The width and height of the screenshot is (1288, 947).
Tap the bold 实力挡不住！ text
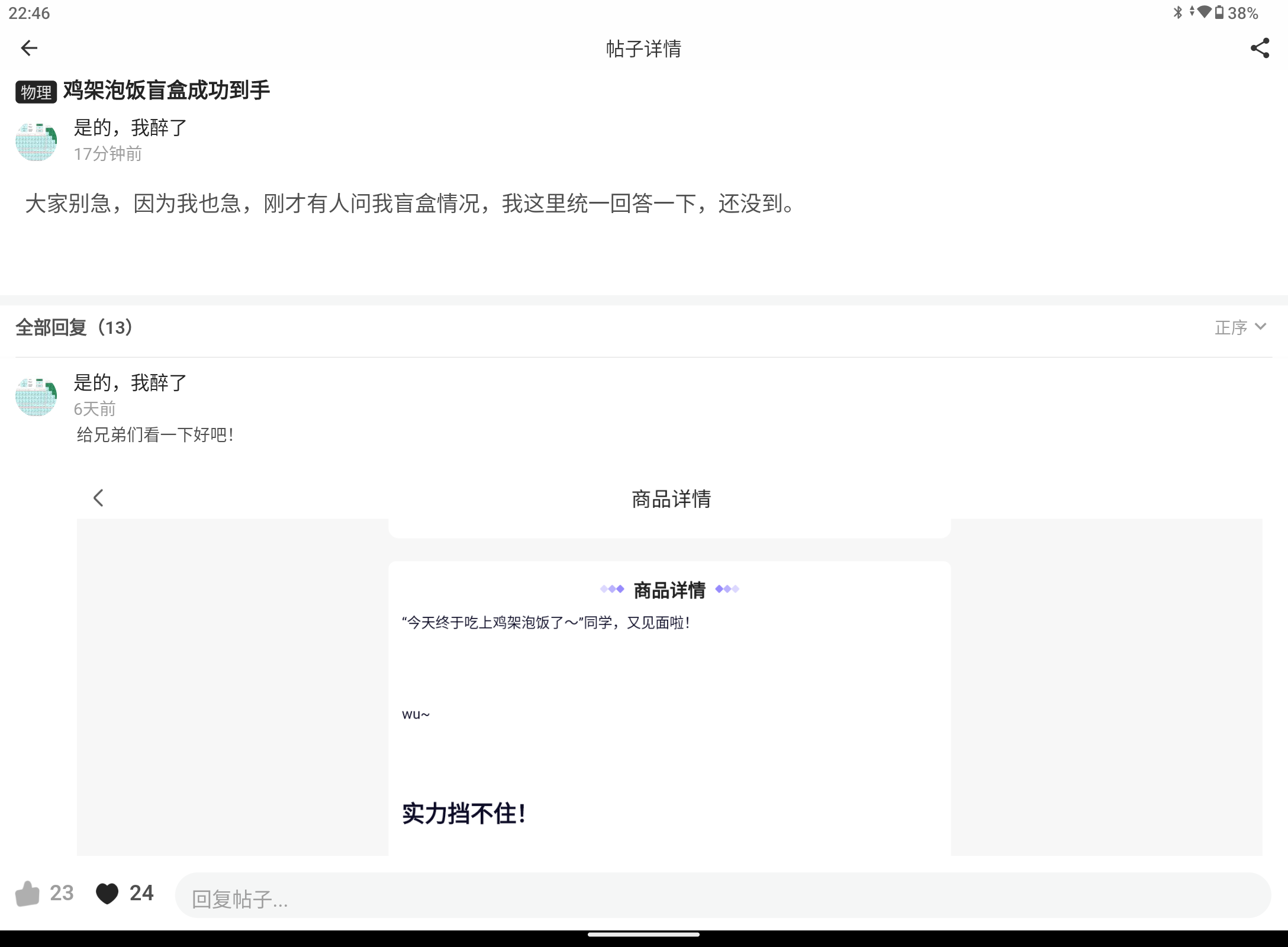click(464, 814)
